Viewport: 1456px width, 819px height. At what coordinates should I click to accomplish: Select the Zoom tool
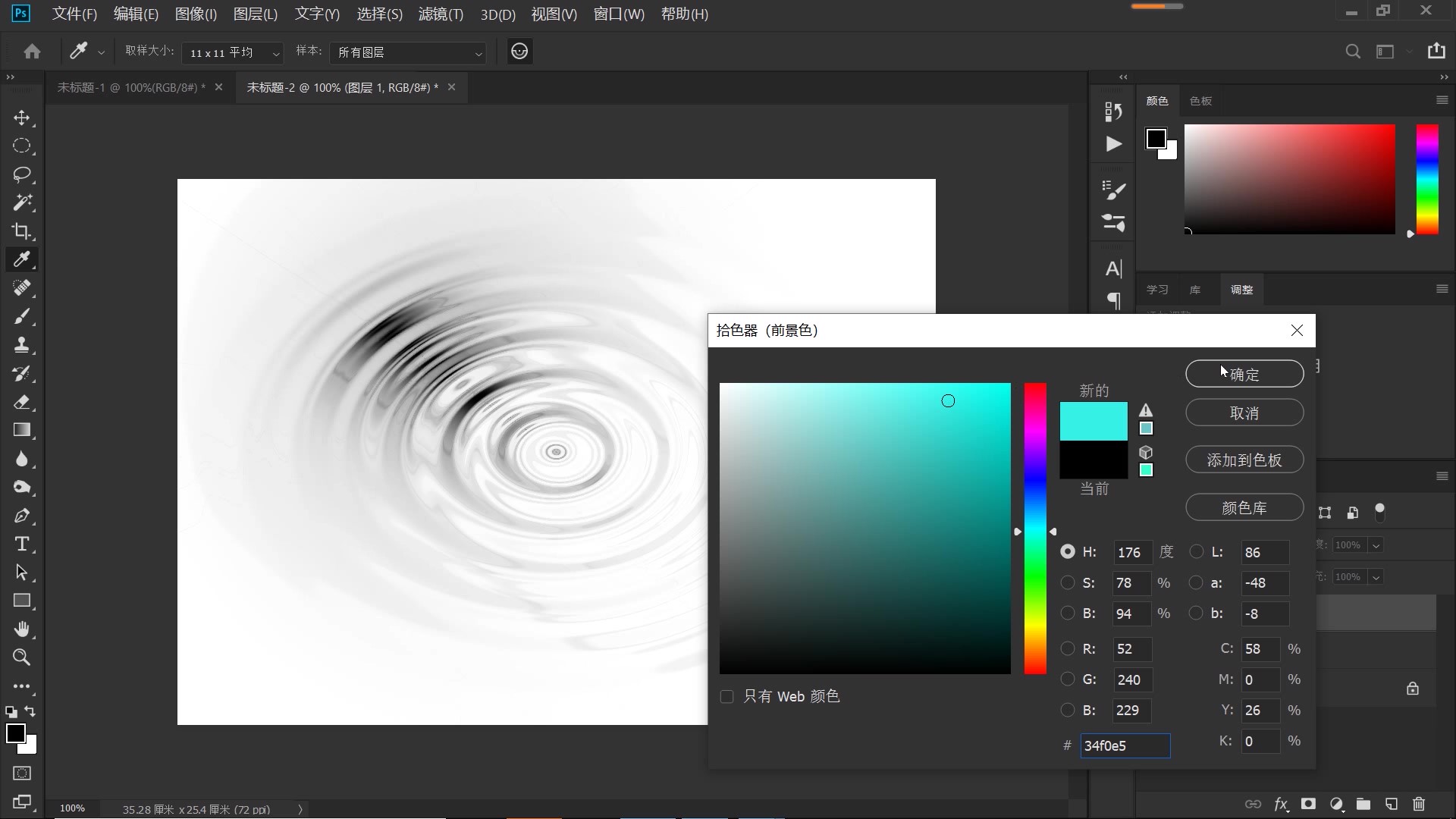(21, 657)
